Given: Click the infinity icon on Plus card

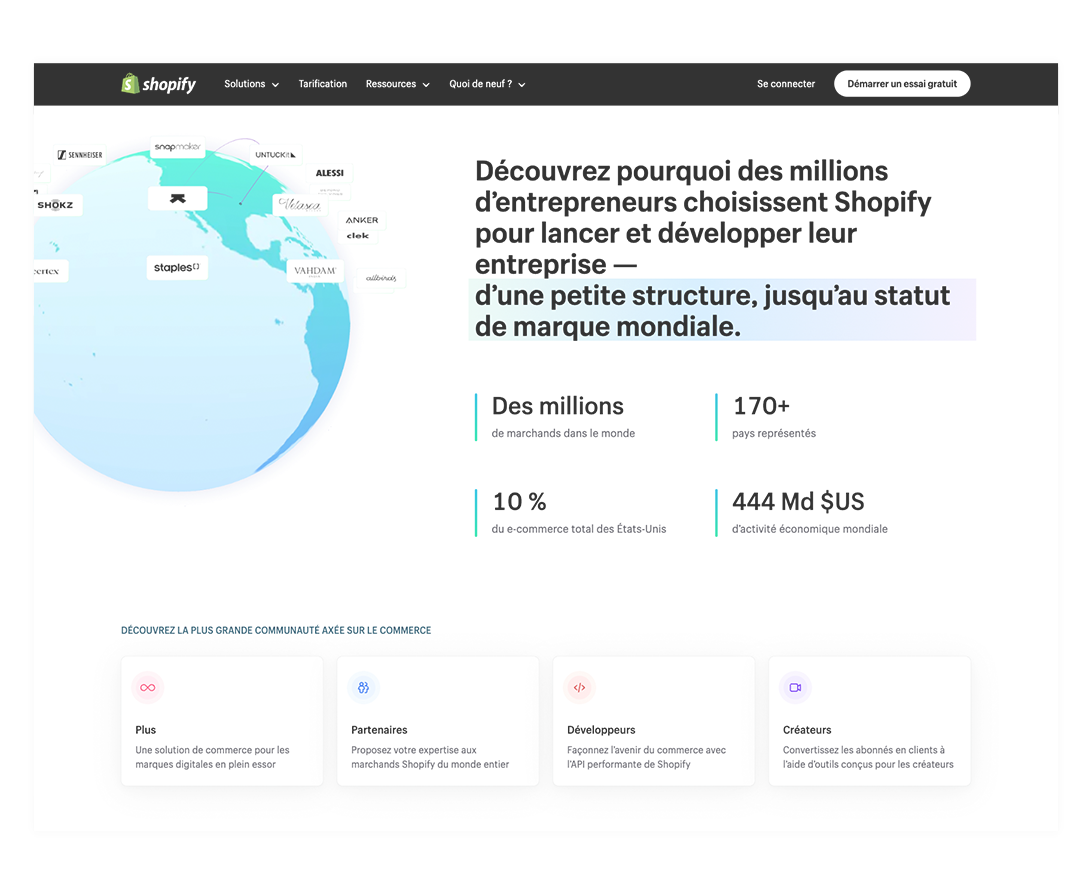Looking at the screenshot, I should pyautogui.click(x=148, y=687).
